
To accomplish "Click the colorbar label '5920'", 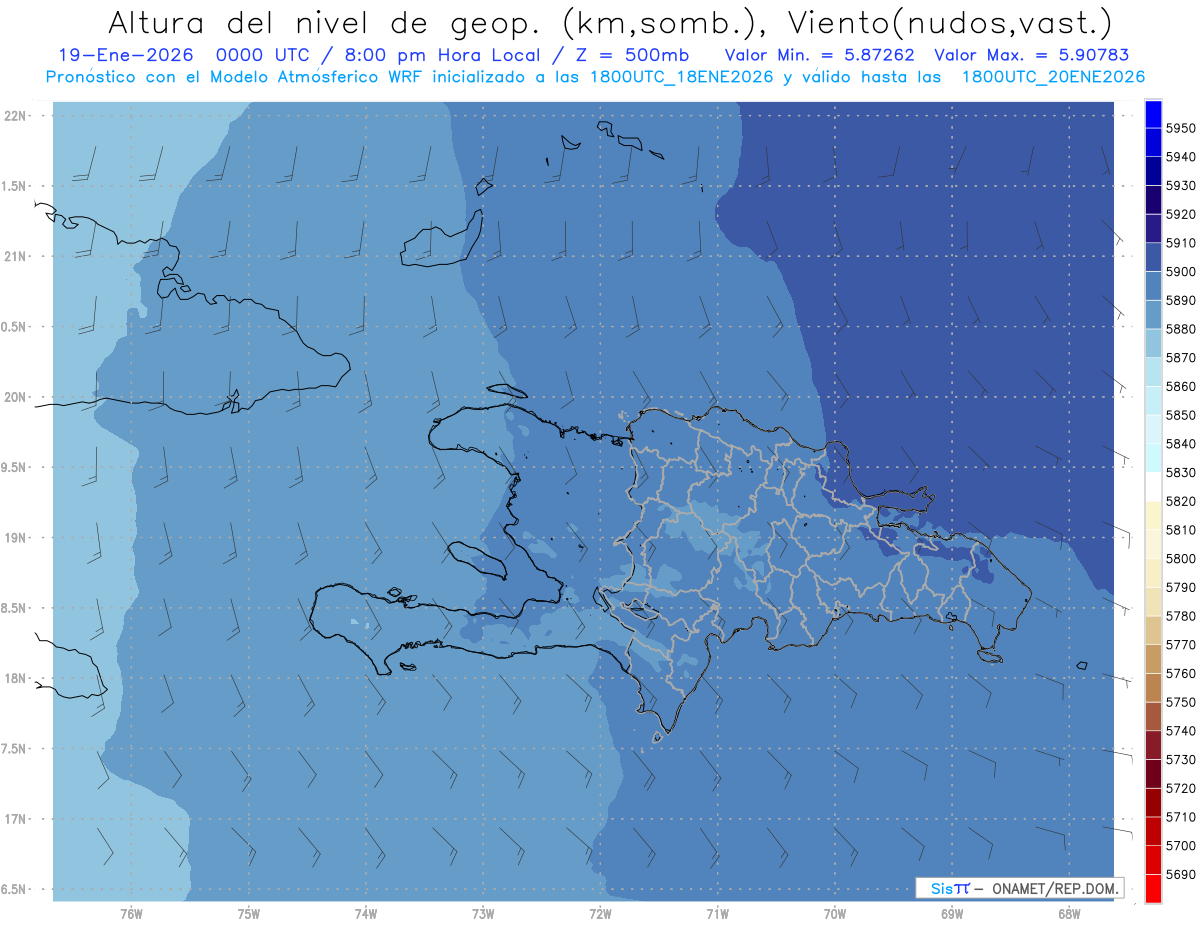I will [x=1179, y=214].
